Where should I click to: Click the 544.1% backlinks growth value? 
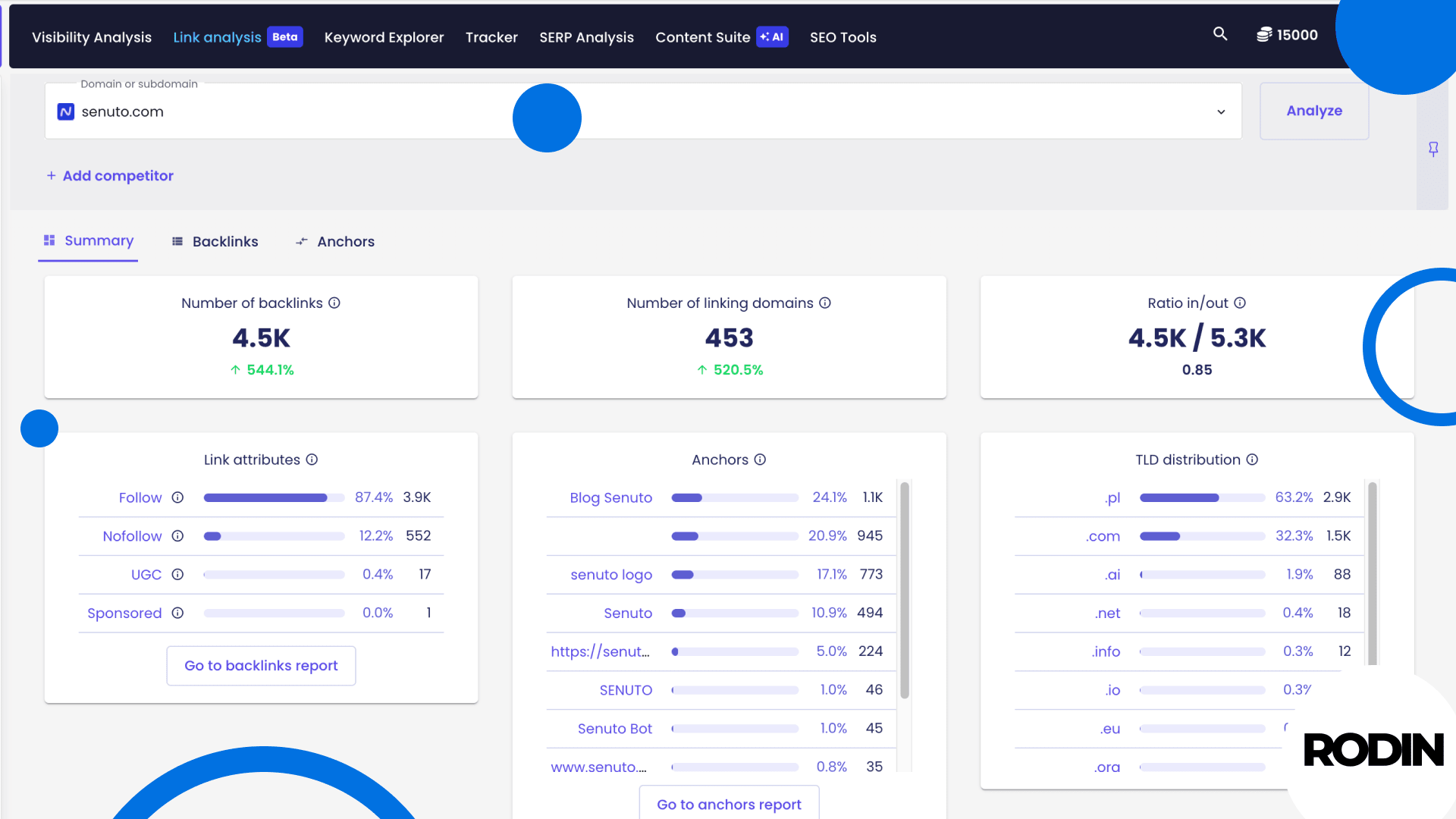coord(270,369)
